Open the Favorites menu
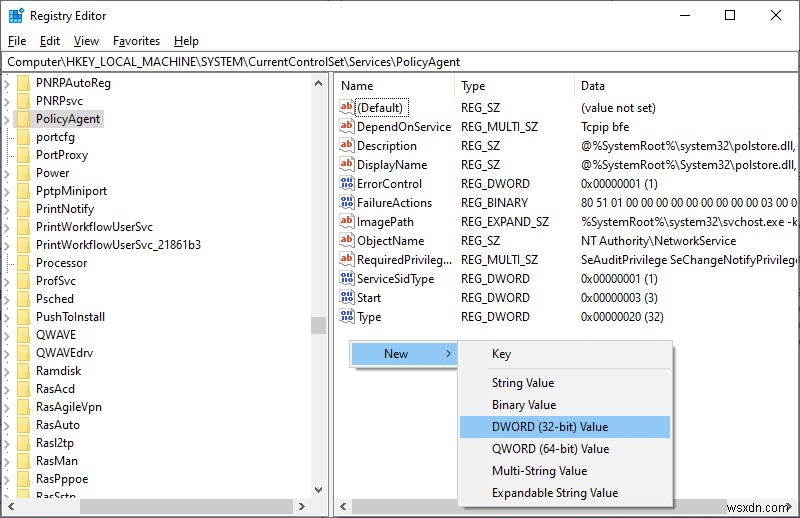Image resolution: width=800 pixels, height=518 pixels. point(136,41)
